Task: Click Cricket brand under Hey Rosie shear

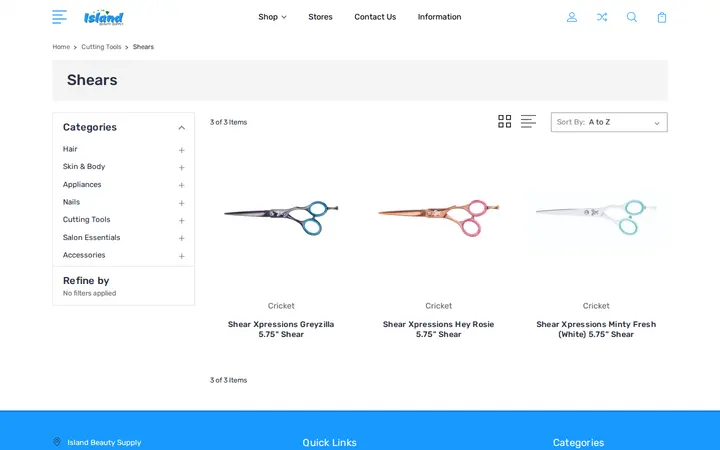Action: (x=439, y=306)
